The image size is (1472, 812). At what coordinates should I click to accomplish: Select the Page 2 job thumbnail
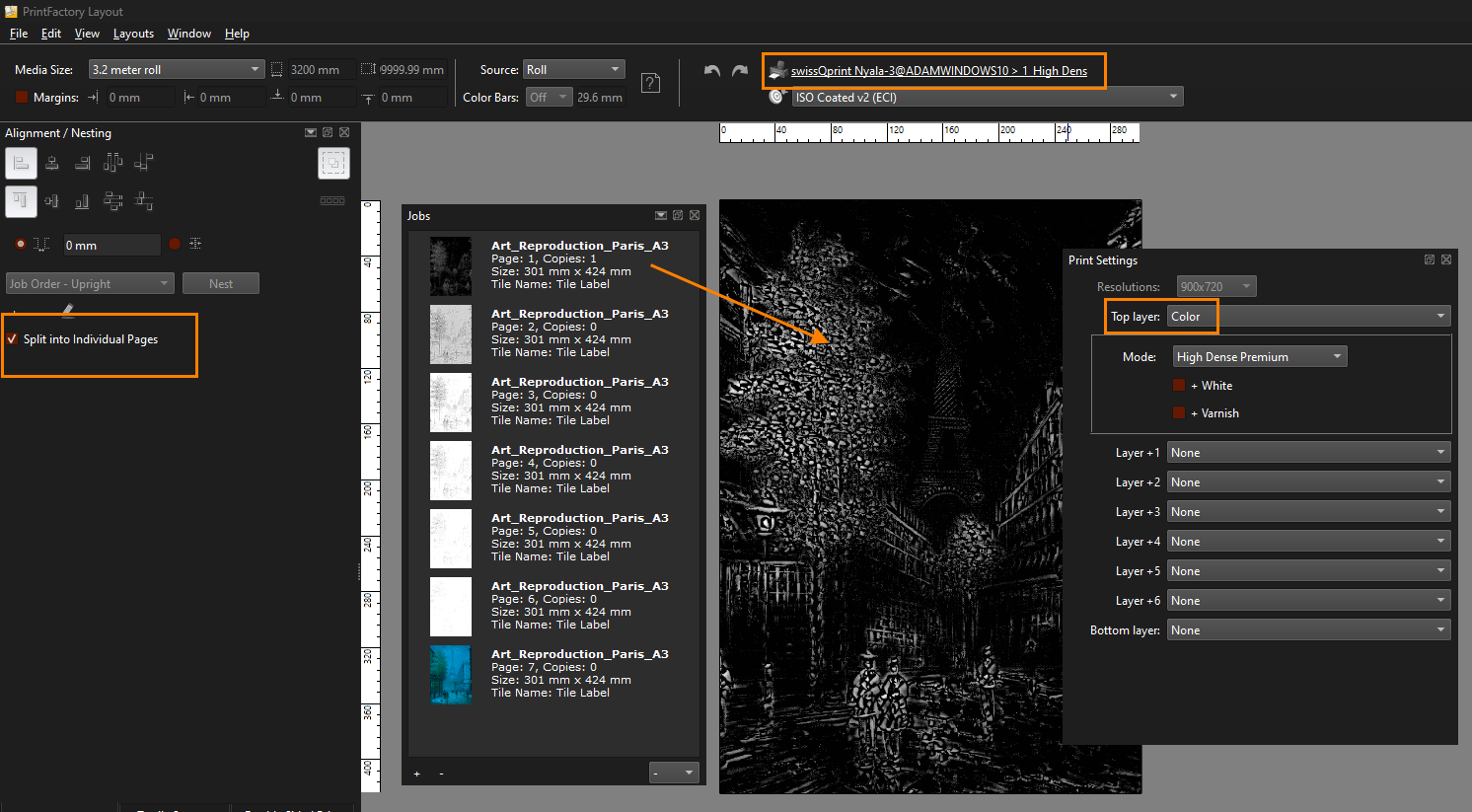click(x=451, y=333)
